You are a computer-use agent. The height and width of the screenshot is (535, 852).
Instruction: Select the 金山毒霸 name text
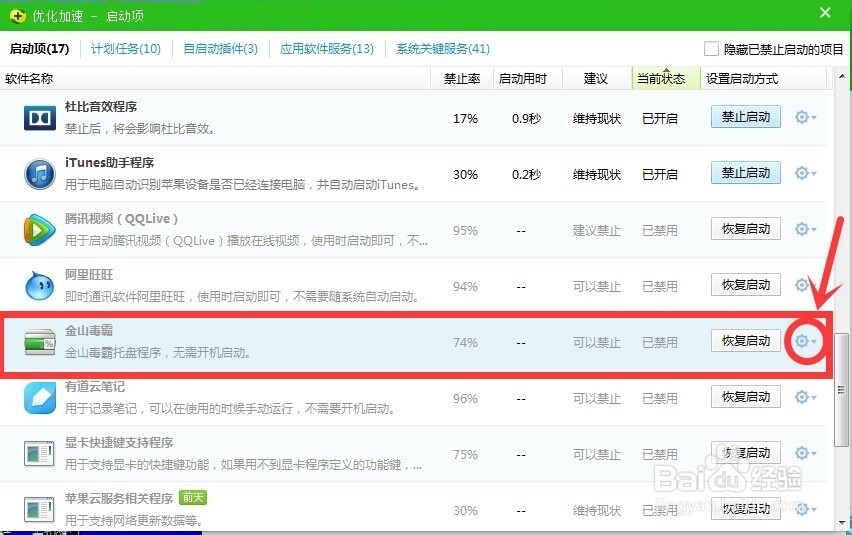coord(89,330)
